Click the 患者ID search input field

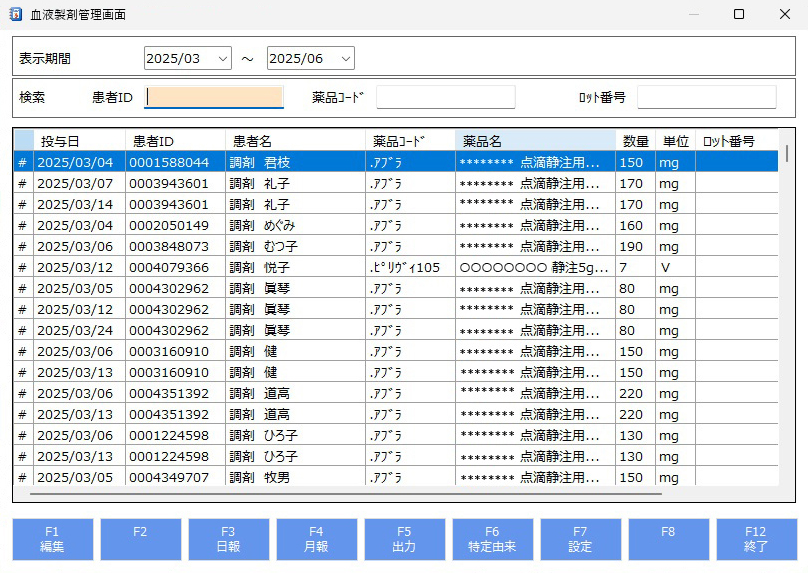214,97
